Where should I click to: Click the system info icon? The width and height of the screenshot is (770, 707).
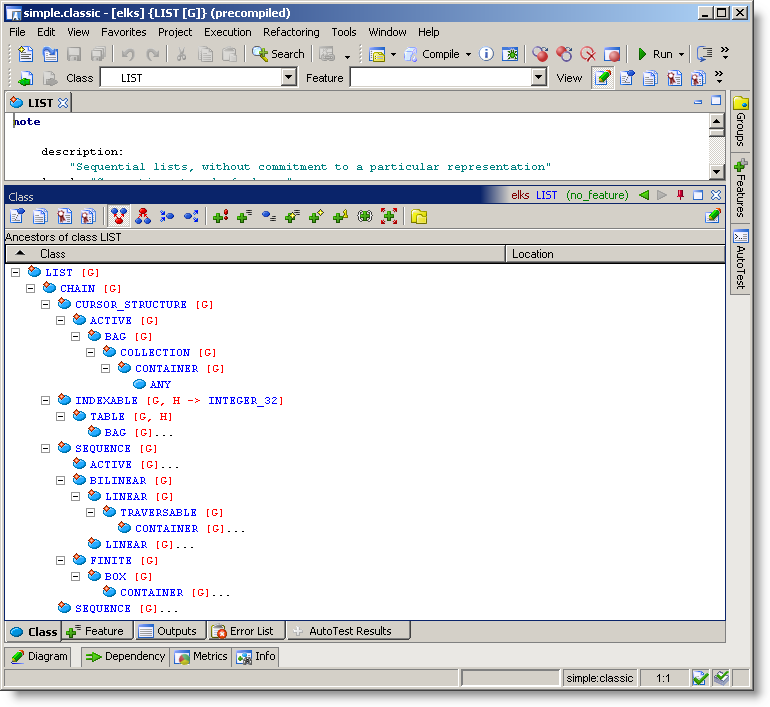pyautogui.click(x=486, y=54)
